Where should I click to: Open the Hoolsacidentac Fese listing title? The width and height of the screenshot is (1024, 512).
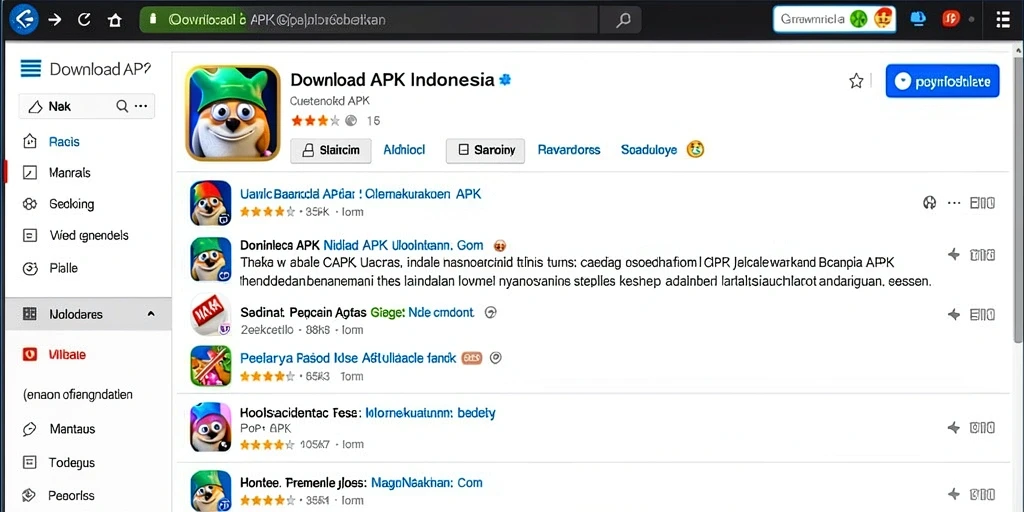tap(368, 413)
